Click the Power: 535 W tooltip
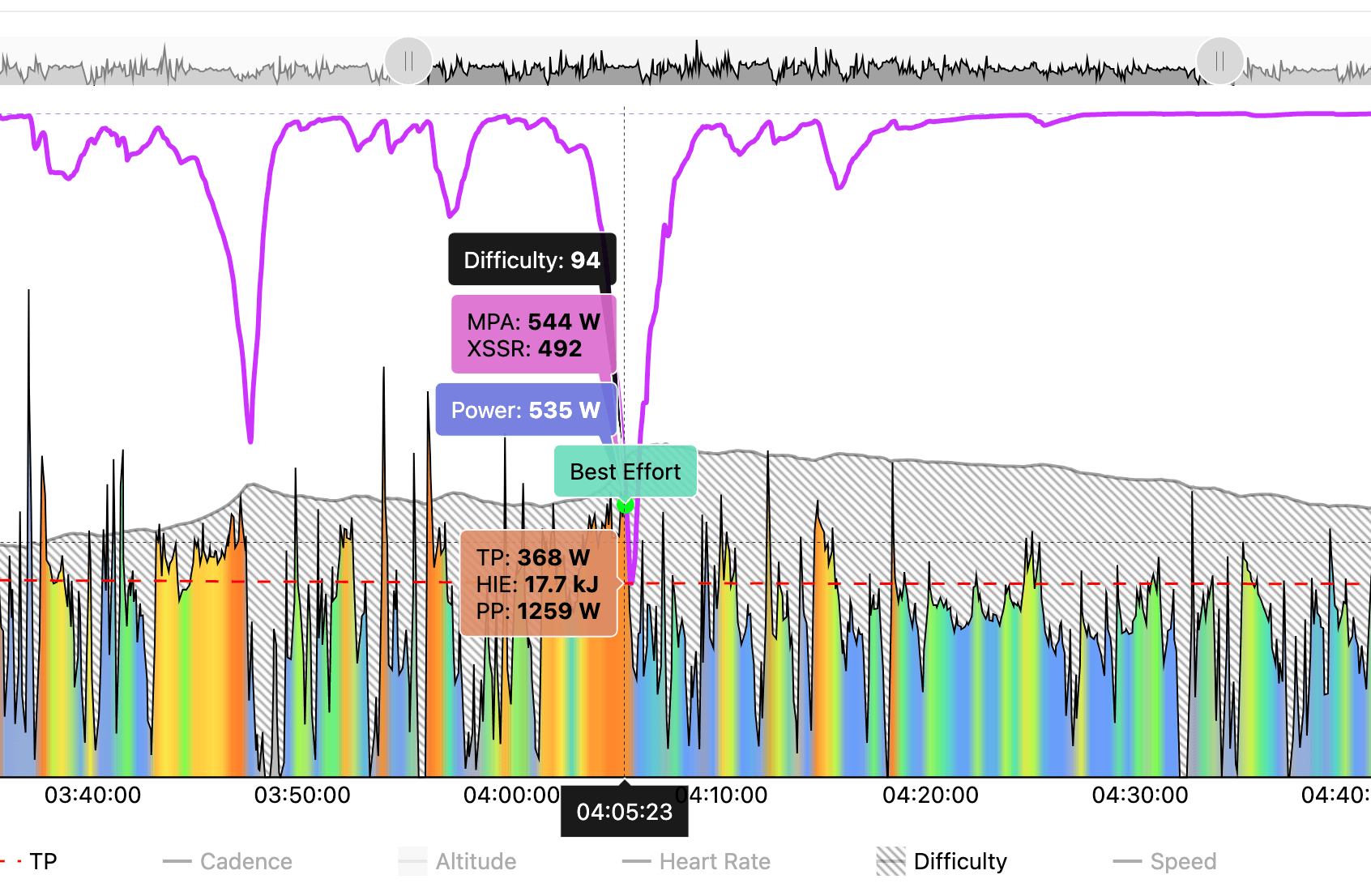The height and width of the screenshot is (896, 1371). tap(526, 410)
